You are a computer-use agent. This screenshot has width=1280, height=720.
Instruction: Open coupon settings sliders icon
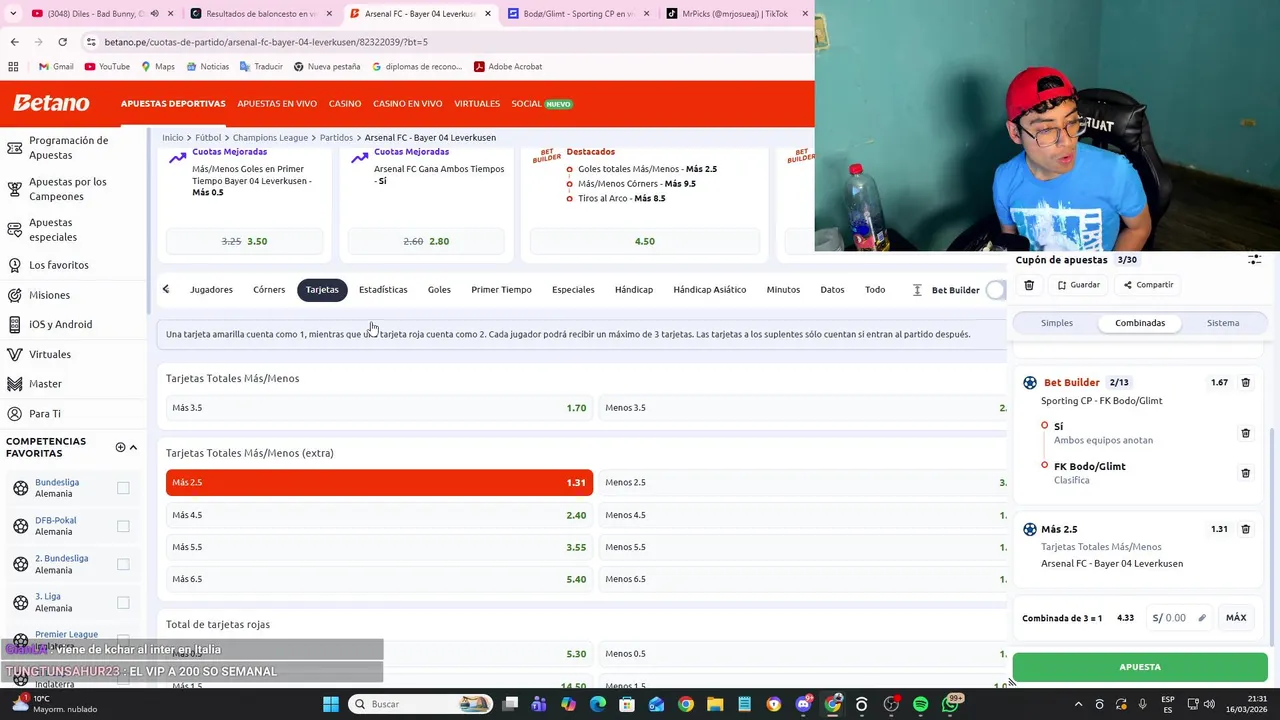[x=1254, y=260]
